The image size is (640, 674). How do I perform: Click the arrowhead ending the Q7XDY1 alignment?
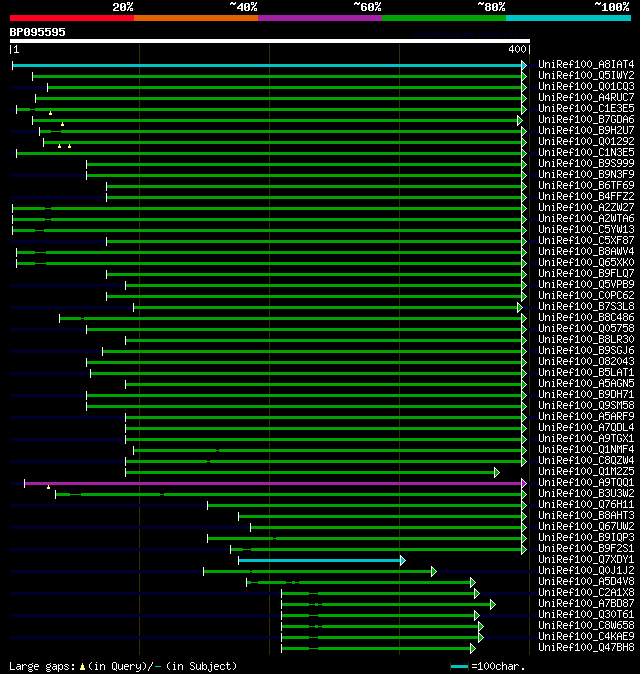point(403,561)
